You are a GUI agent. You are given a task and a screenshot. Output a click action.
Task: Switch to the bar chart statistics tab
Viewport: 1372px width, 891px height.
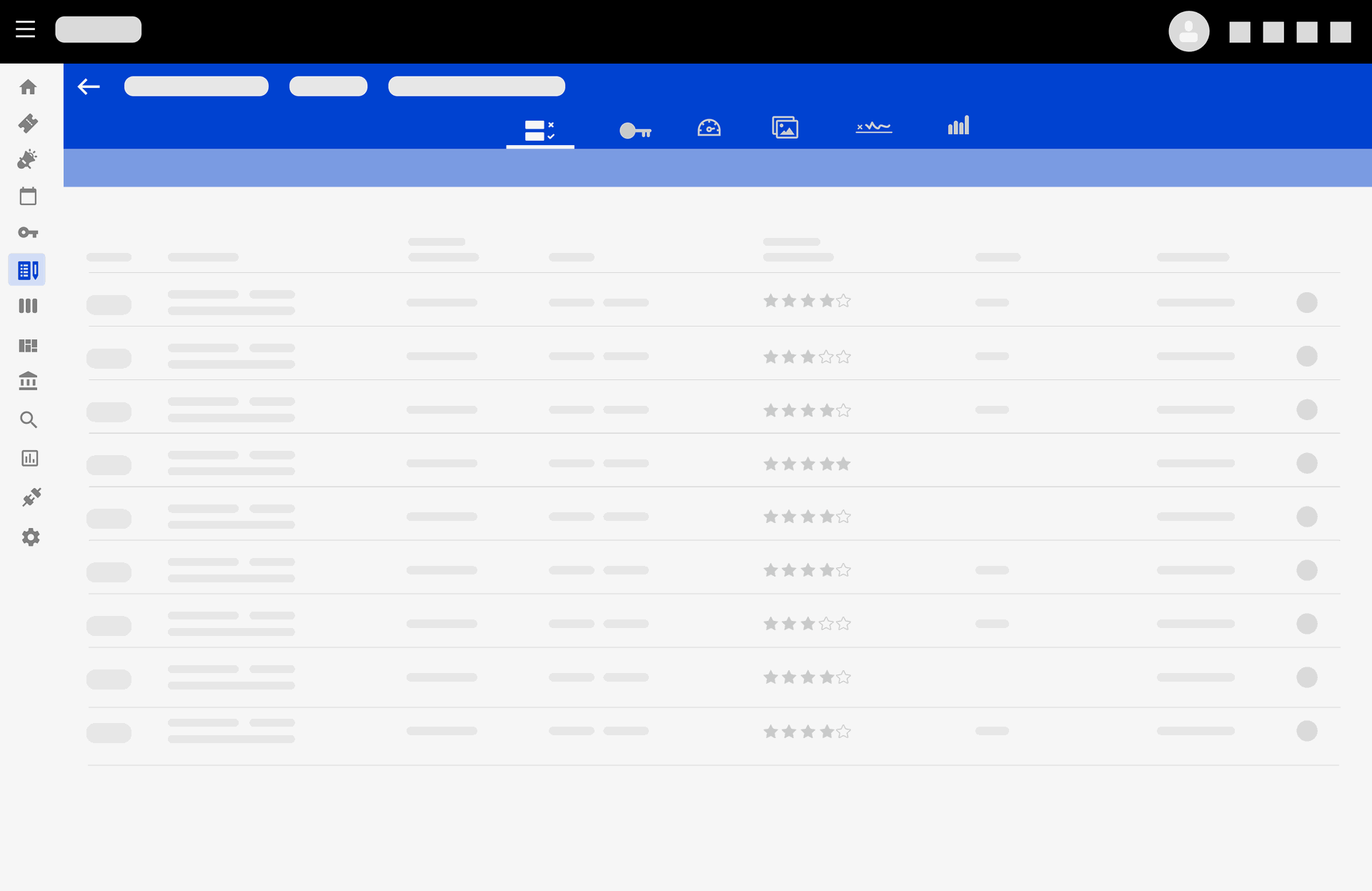[958, 126]
